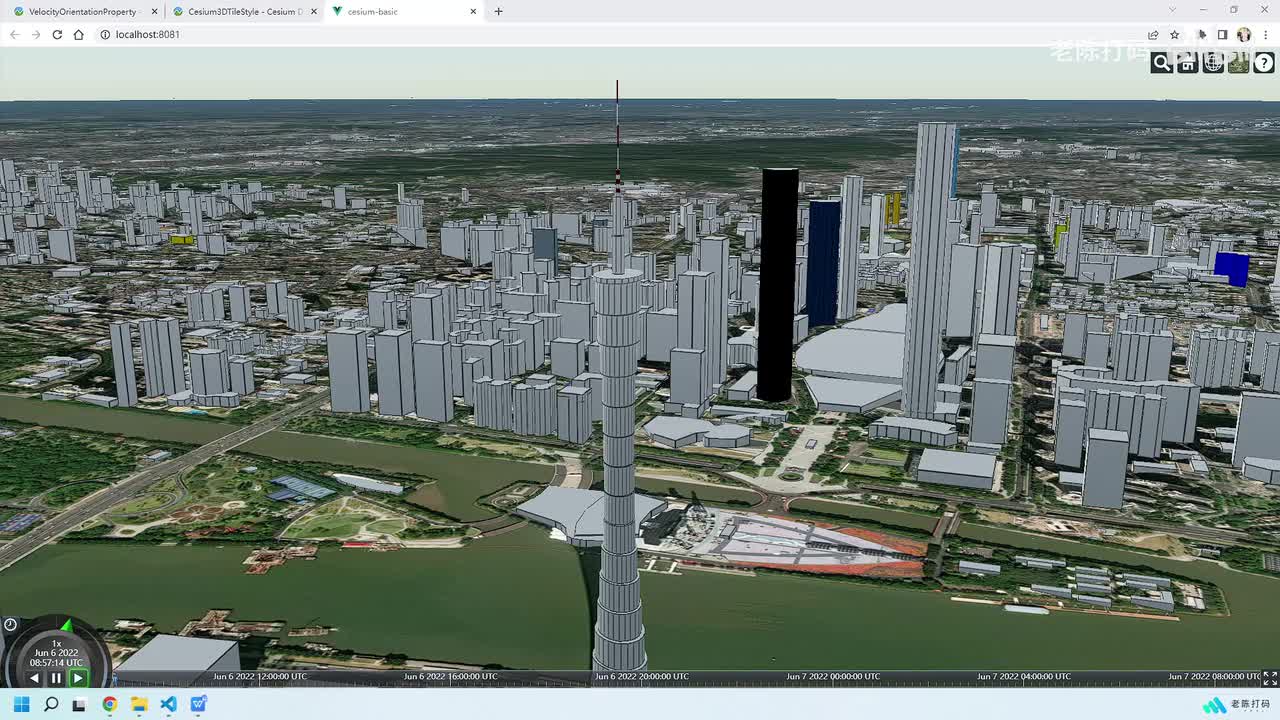1280x720 pixels.
Task: Open the Windows Start menu
Action: pos(21,704)
